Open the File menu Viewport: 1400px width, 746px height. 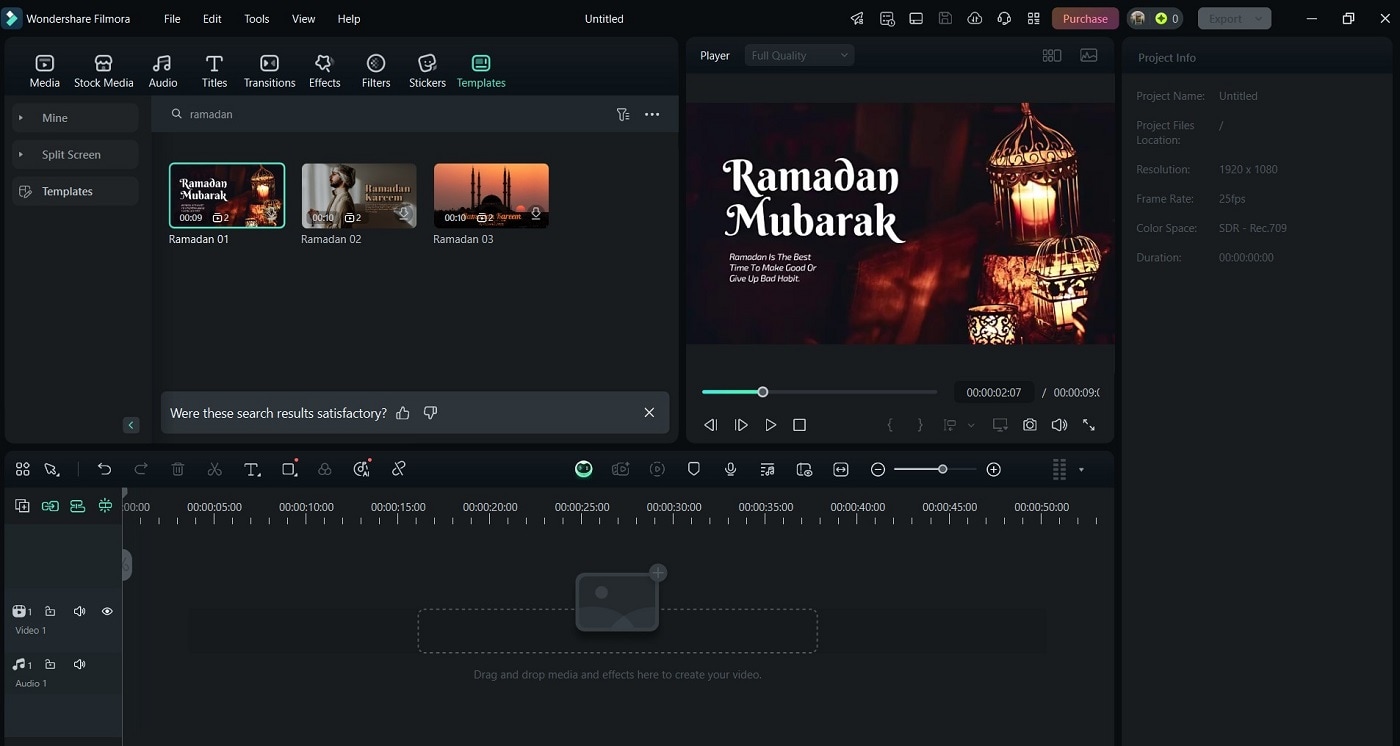tap(172, 19)
